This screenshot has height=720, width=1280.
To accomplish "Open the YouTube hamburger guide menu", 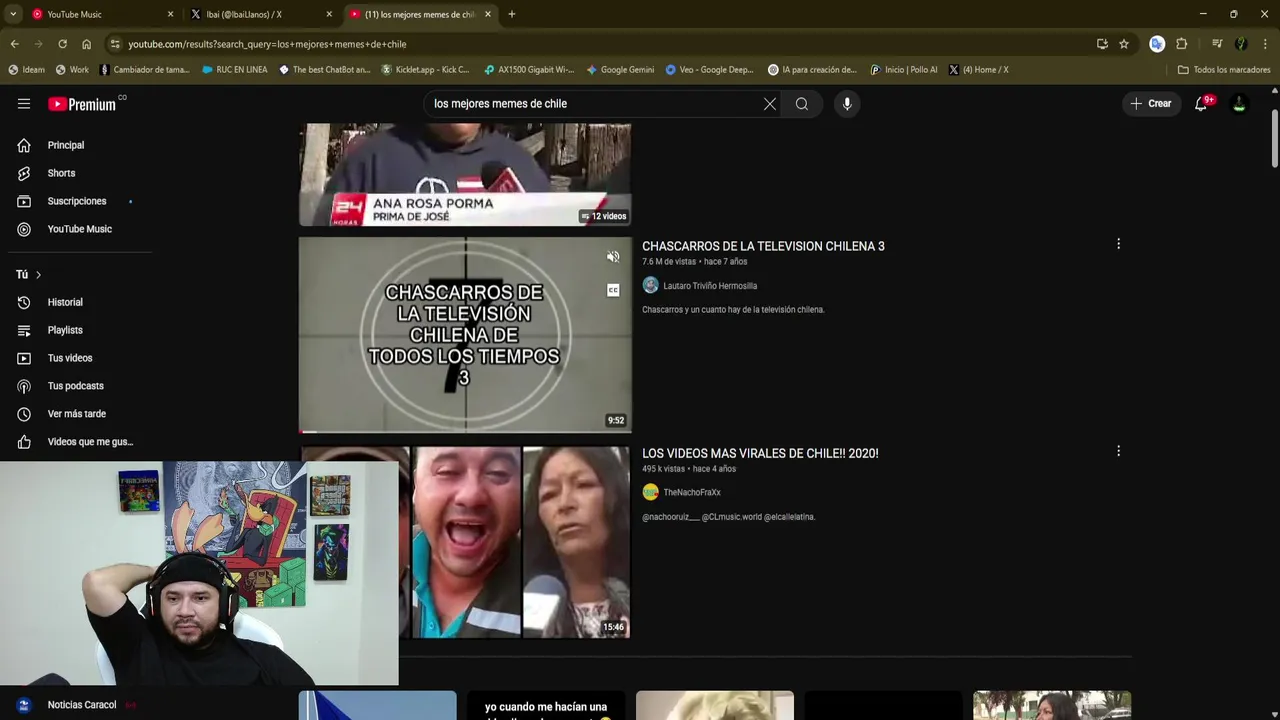I will (24, 104).
